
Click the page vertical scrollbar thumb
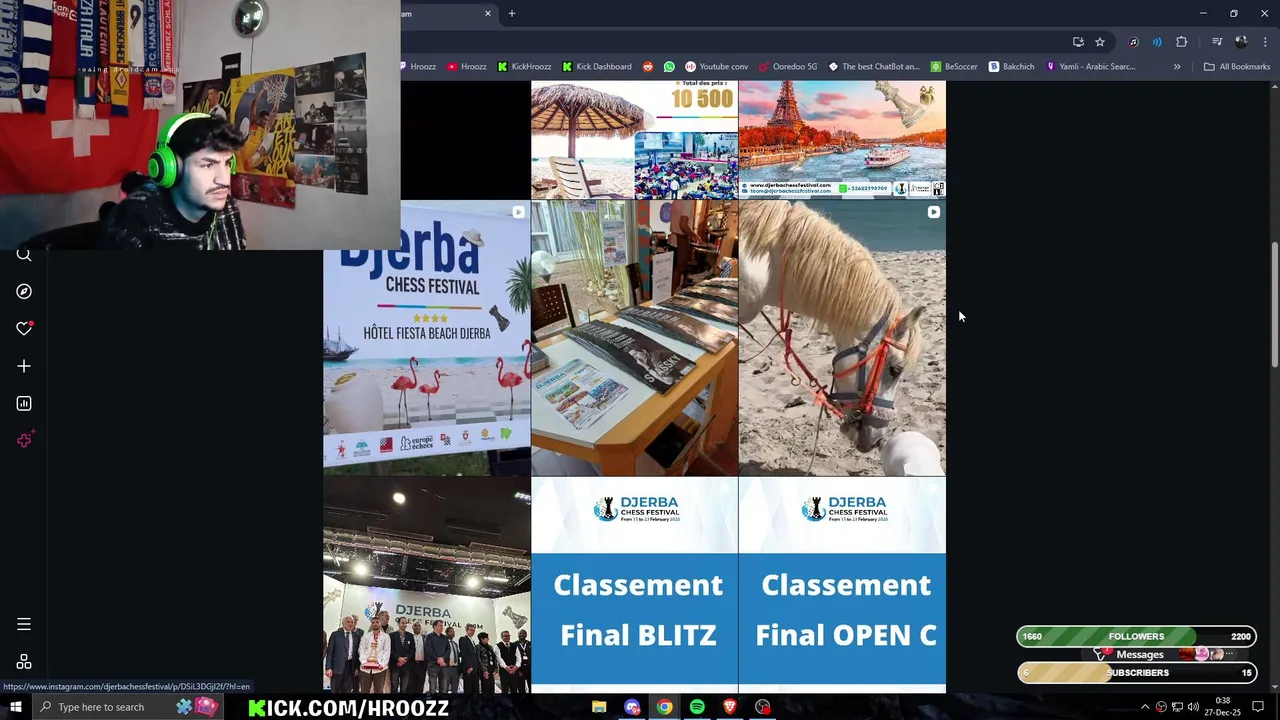click(x=1274, y=305)
